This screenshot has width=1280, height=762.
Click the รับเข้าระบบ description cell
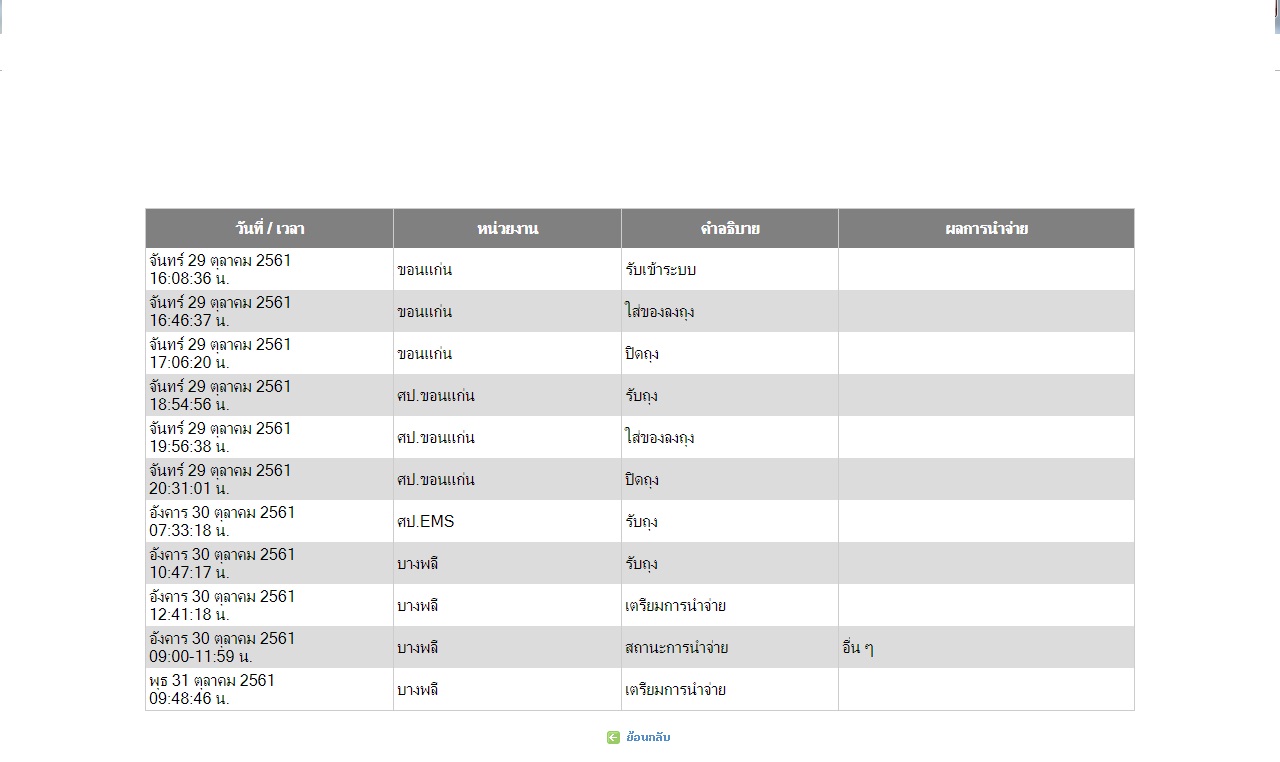click(730, 269)
